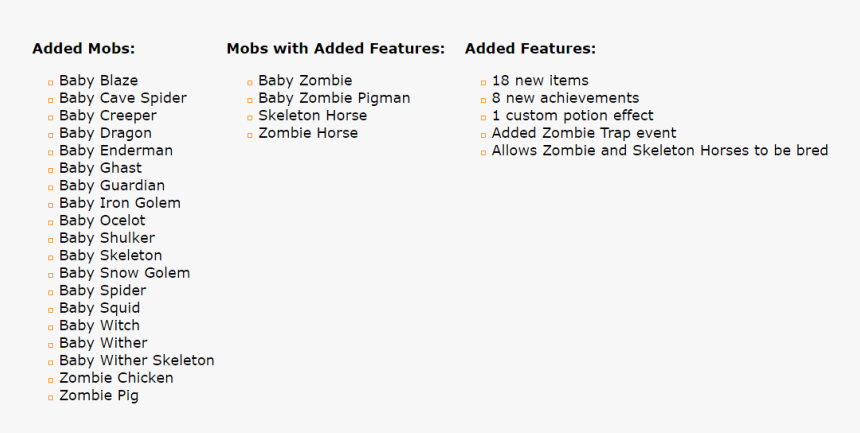Click the bullet icon next to Baby Enderman

pos(50,153)
